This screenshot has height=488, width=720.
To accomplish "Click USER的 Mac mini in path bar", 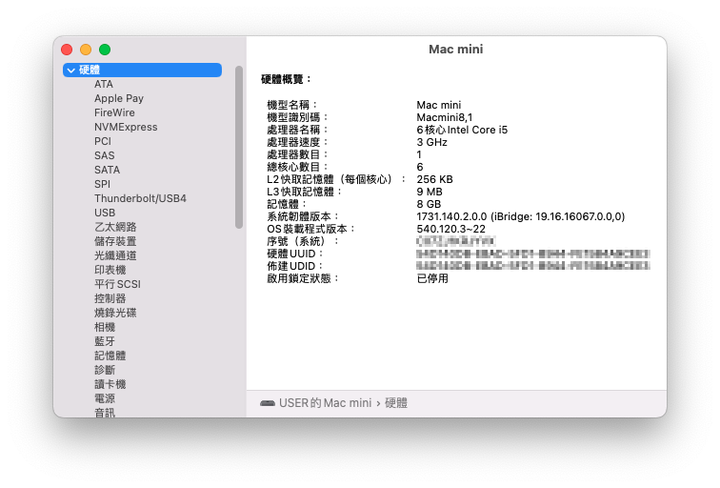I will [x=325, y=403].
